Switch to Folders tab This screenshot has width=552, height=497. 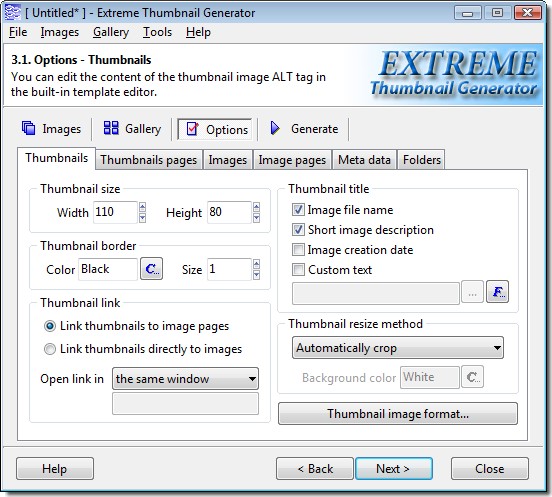(x=422, y=160)
